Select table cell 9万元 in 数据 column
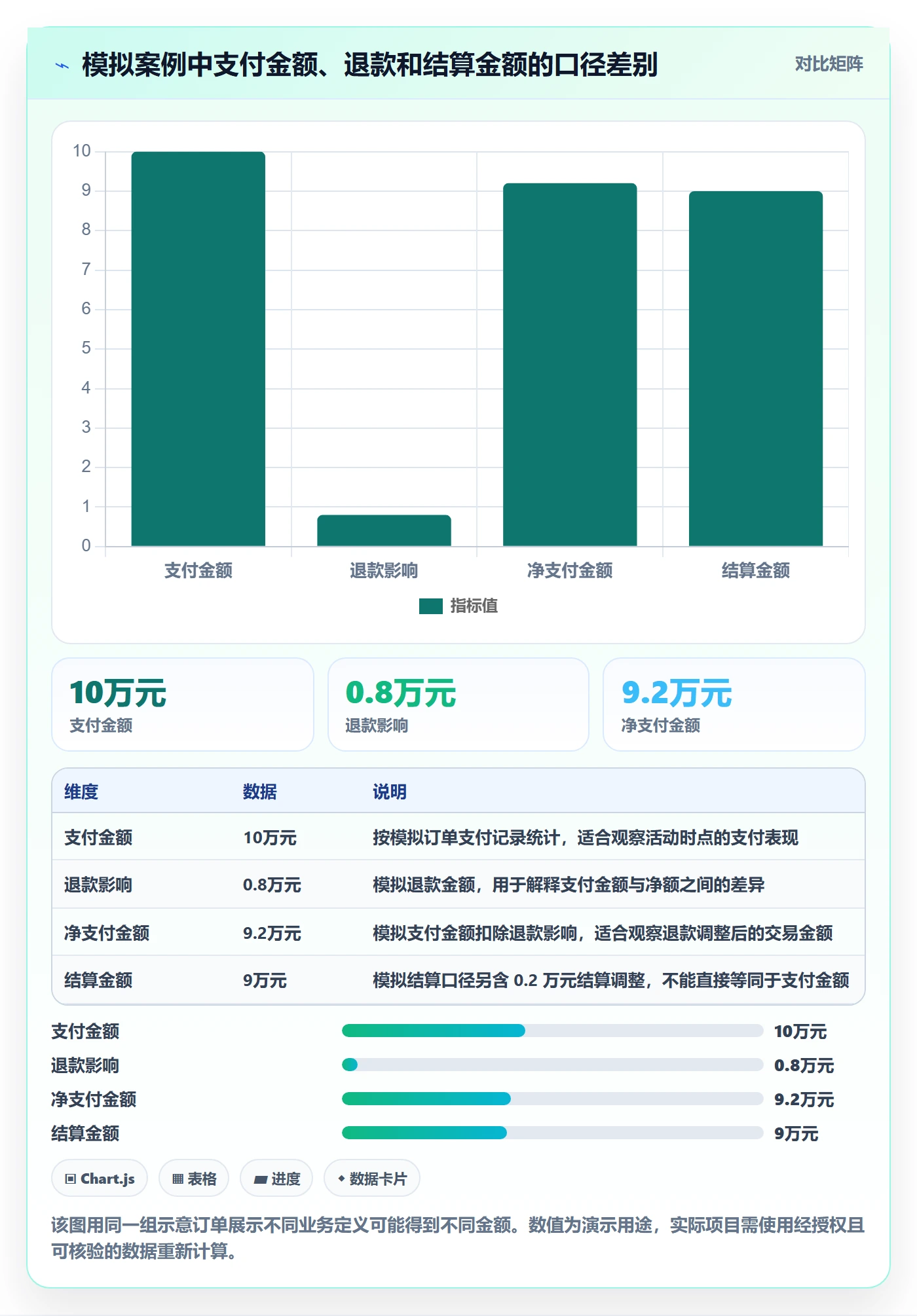Image resolution: width=917 pixels, height=1316 pixels. tap(265, 980)
